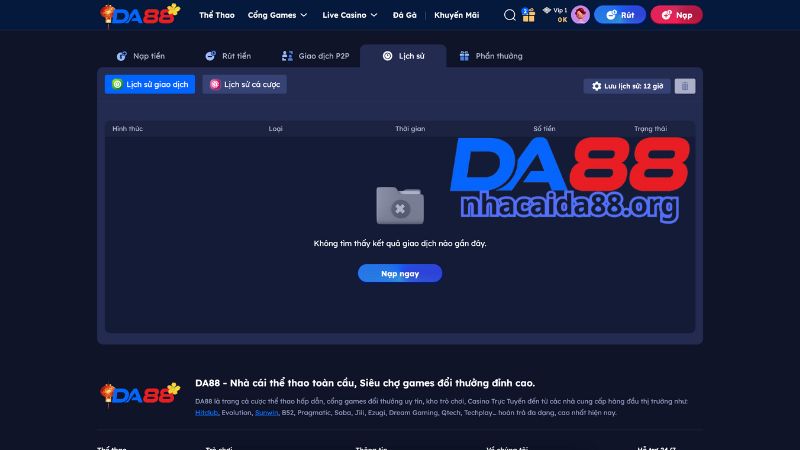Click the empty folder icon
800x450 pixels.
pos(400,206)
